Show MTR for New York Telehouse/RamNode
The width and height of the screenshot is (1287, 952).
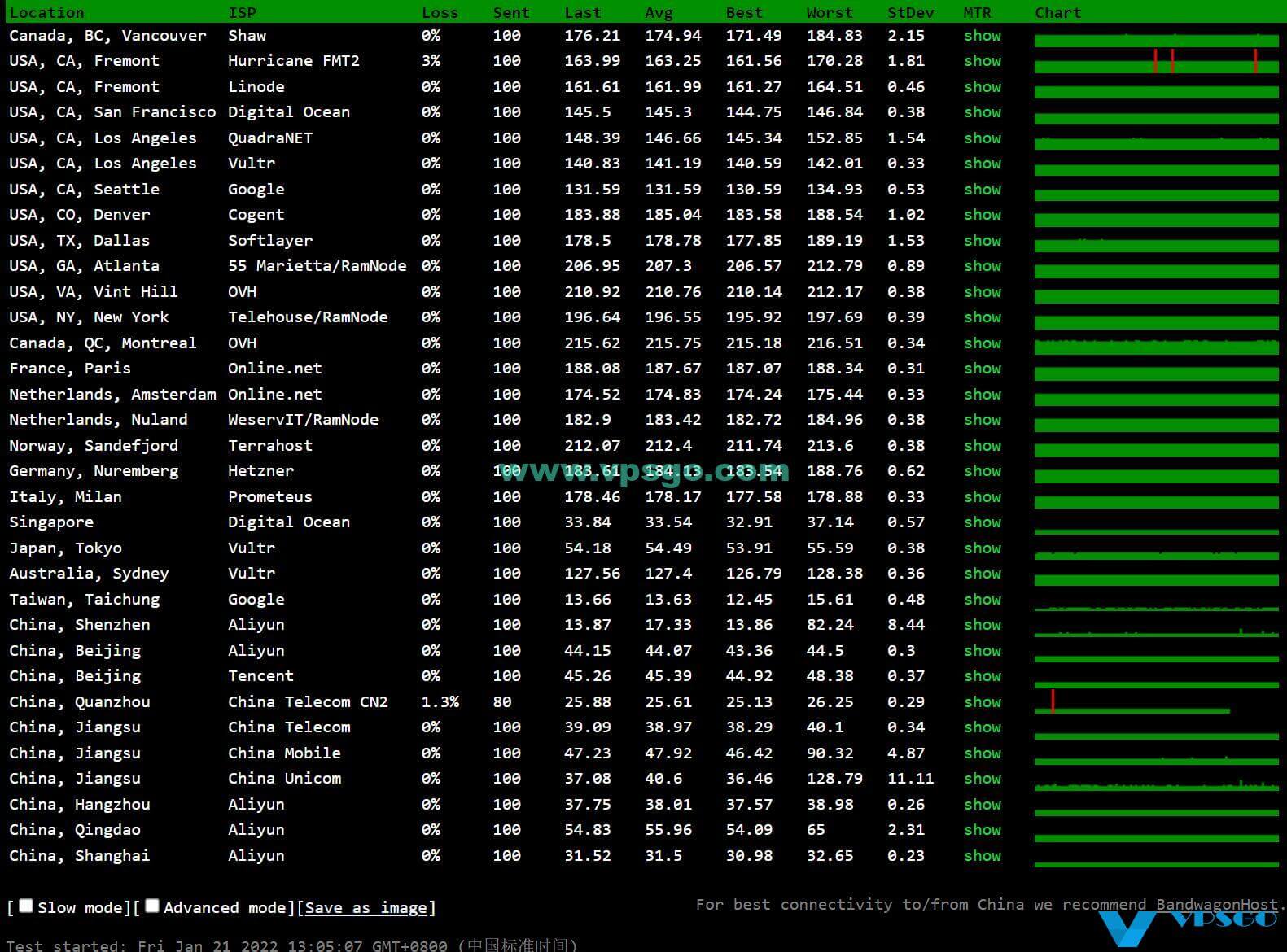click(x=983, y=317)
